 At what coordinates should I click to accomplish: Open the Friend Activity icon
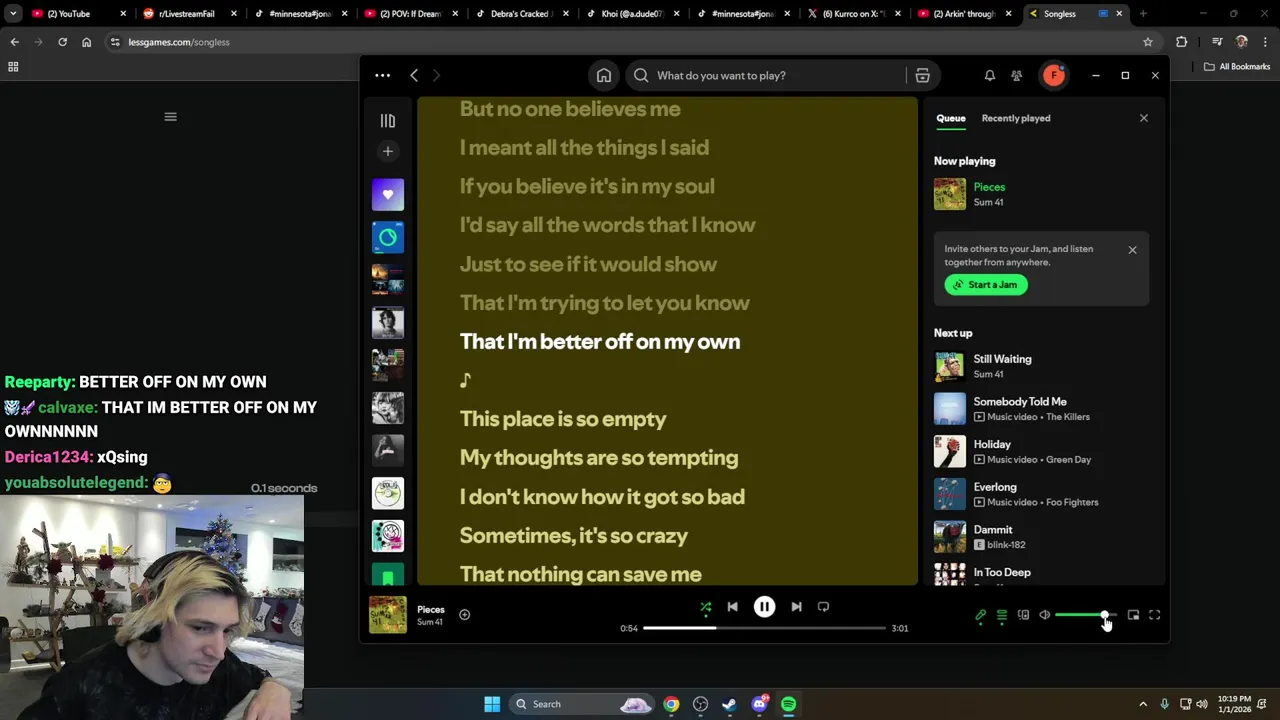coord(1016,75)
